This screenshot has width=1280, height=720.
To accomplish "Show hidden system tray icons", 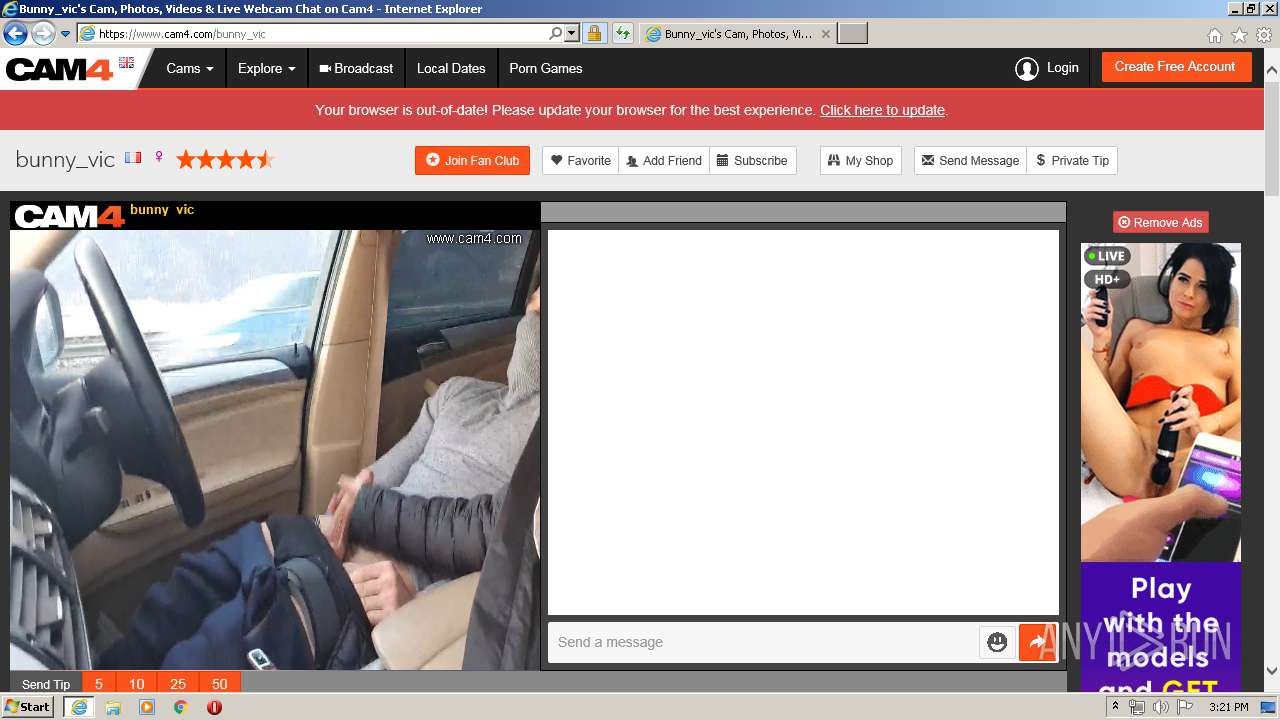I will (x=1116, y=706).
